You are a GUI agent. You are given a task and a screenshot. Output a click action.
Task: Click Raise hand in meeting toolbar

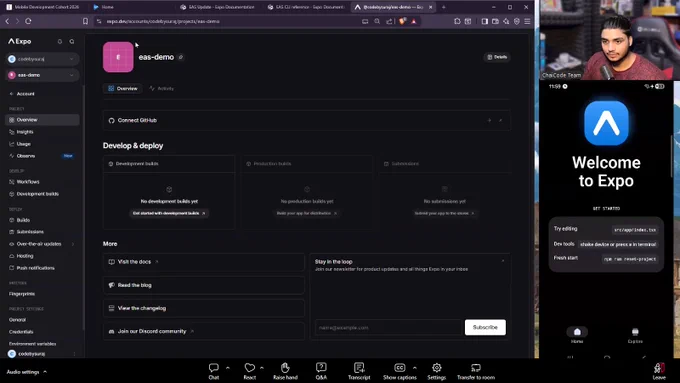point(285,371)
